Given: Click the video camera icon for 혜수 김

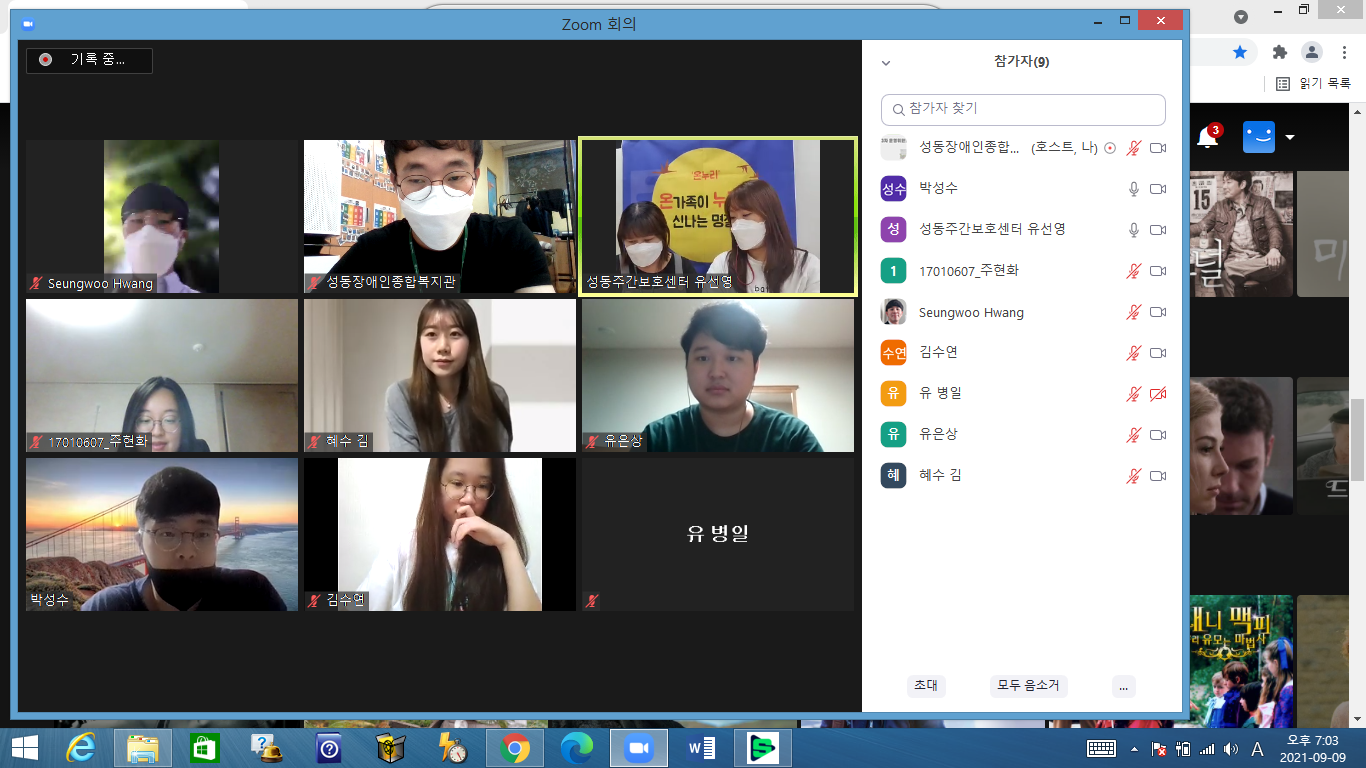Looking at the screenshot, I should [1158, 476].
